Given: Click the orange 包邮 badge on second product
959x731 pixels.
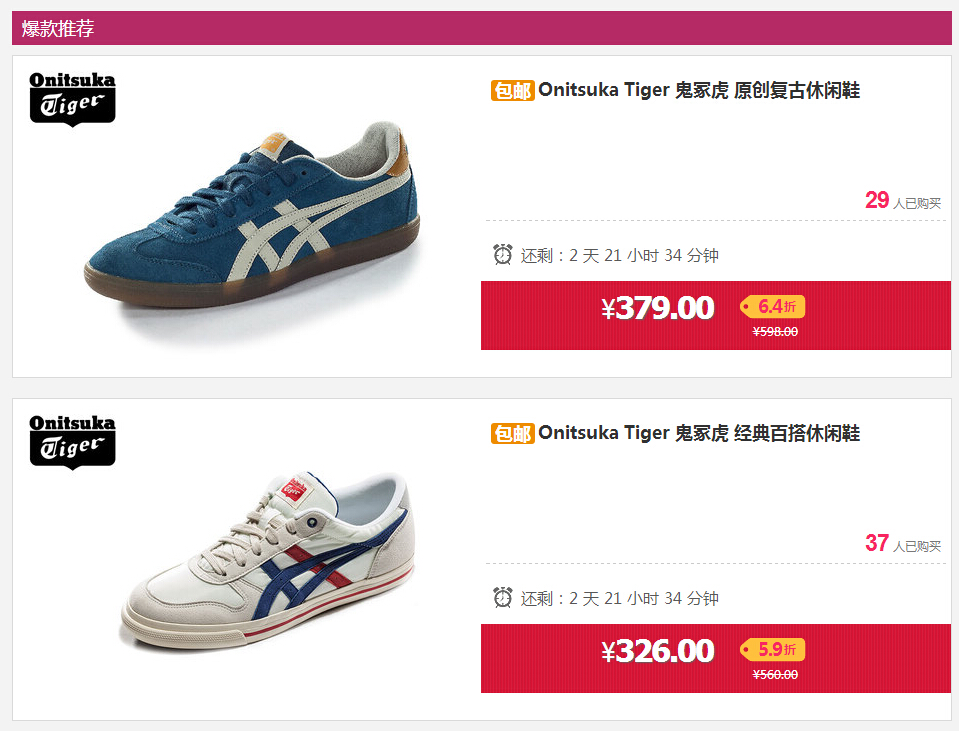Looking at the screenshot, I should pyautogui.click(x=513, y=434).
